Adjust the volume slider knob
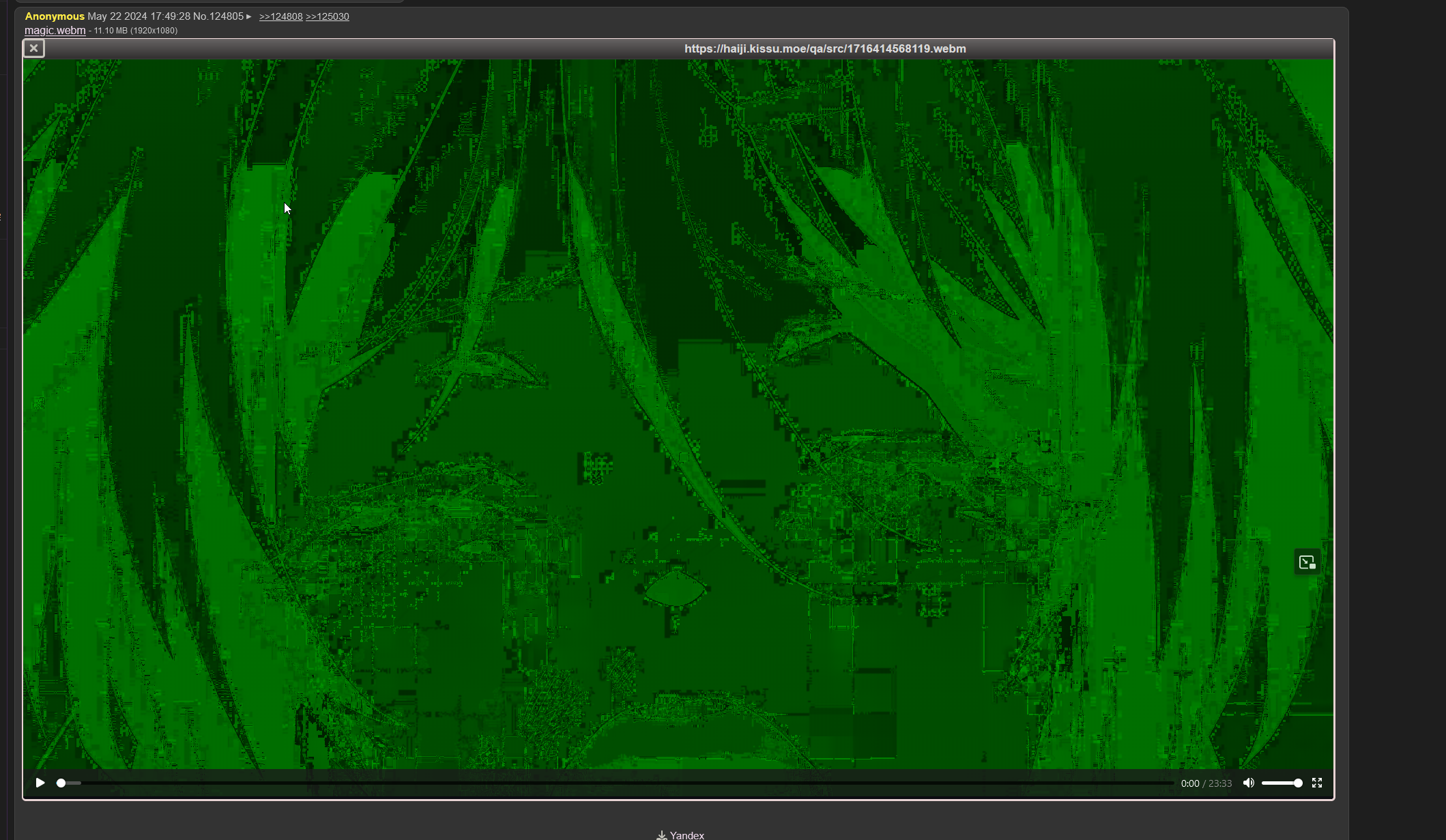 (1297, 783)
